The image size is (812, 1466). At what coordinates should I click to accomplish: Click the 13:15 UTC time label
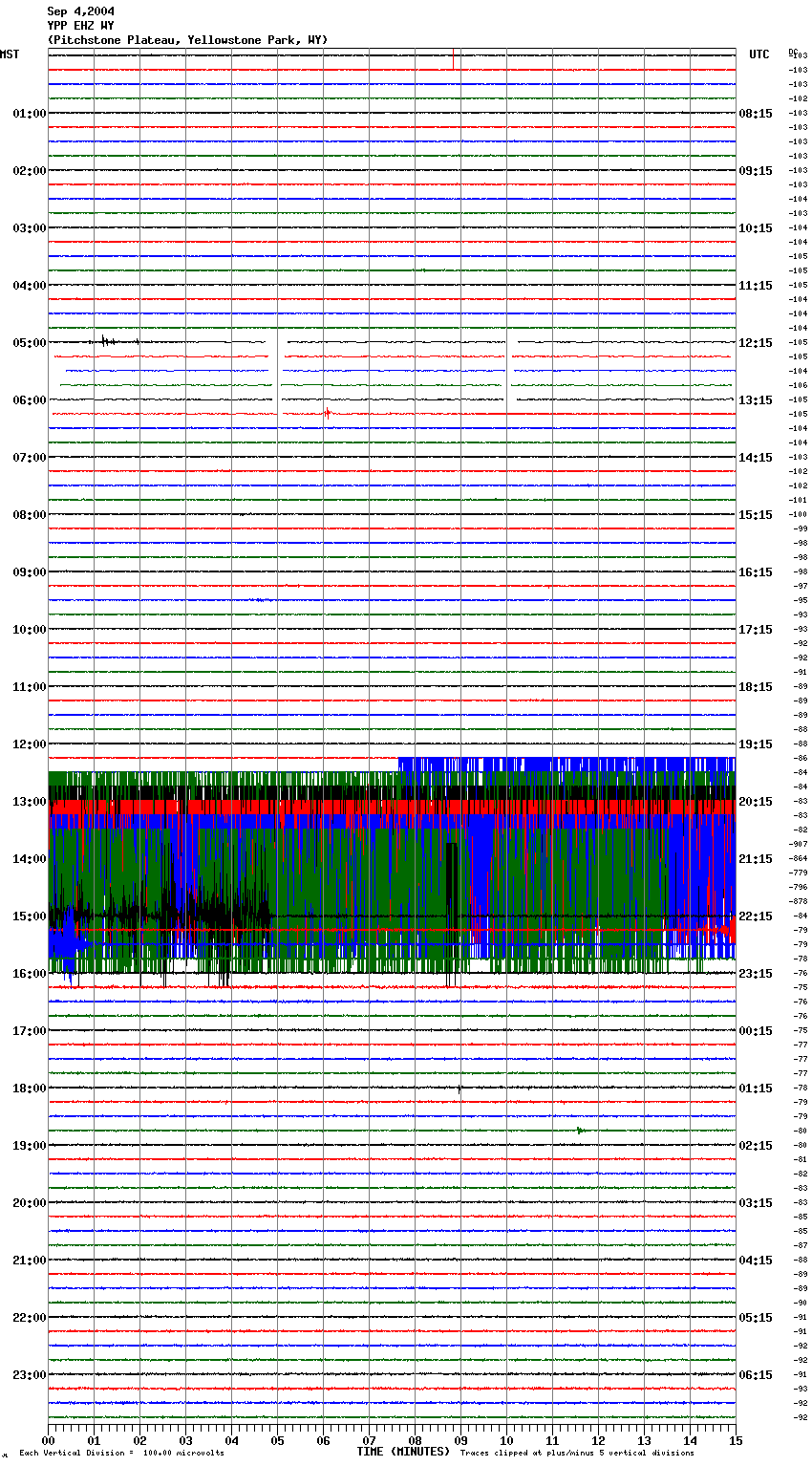point(756,400)
